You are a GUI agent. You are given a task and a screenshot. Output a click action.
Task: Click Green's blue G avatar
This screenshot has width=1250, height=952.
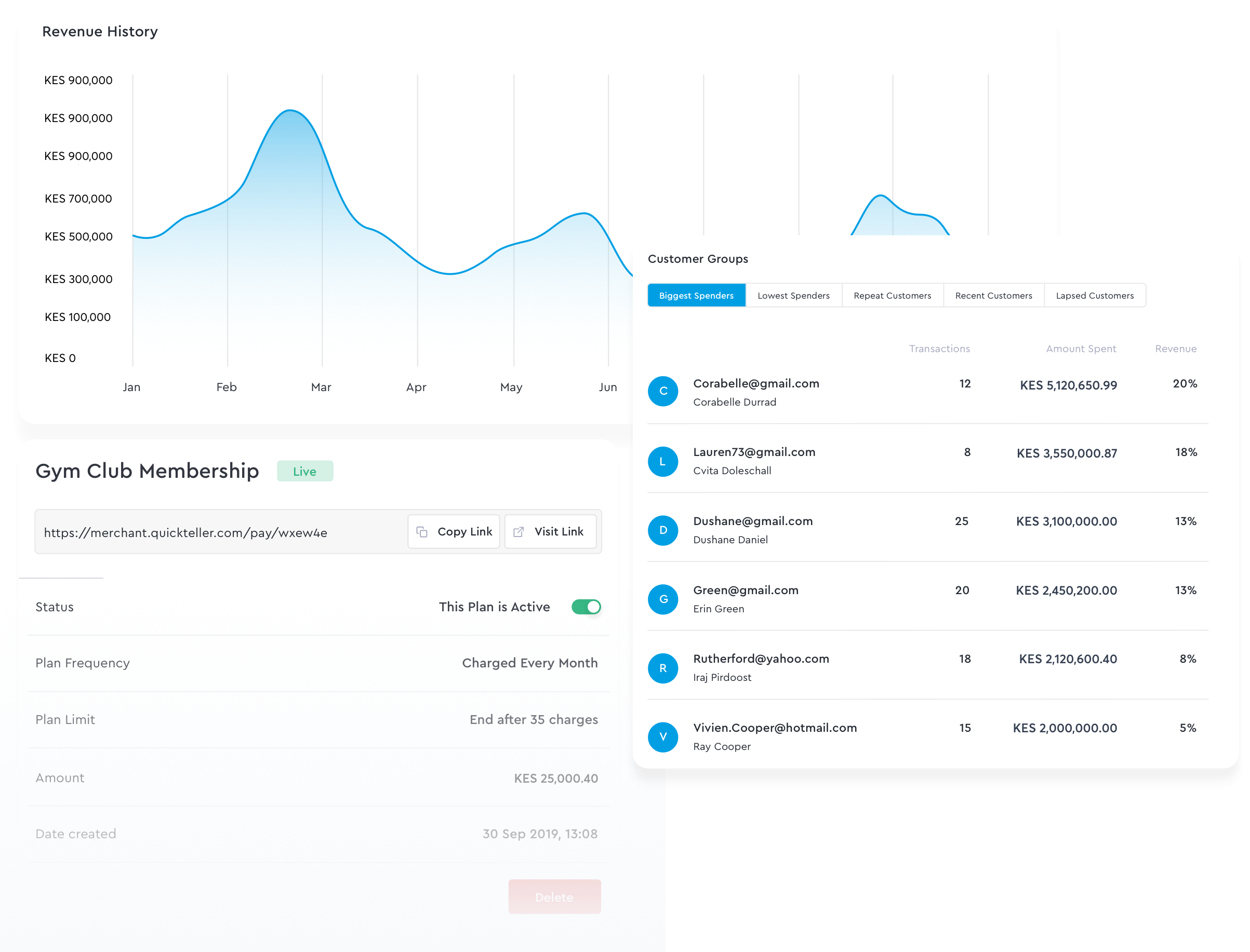coord(663,599)
